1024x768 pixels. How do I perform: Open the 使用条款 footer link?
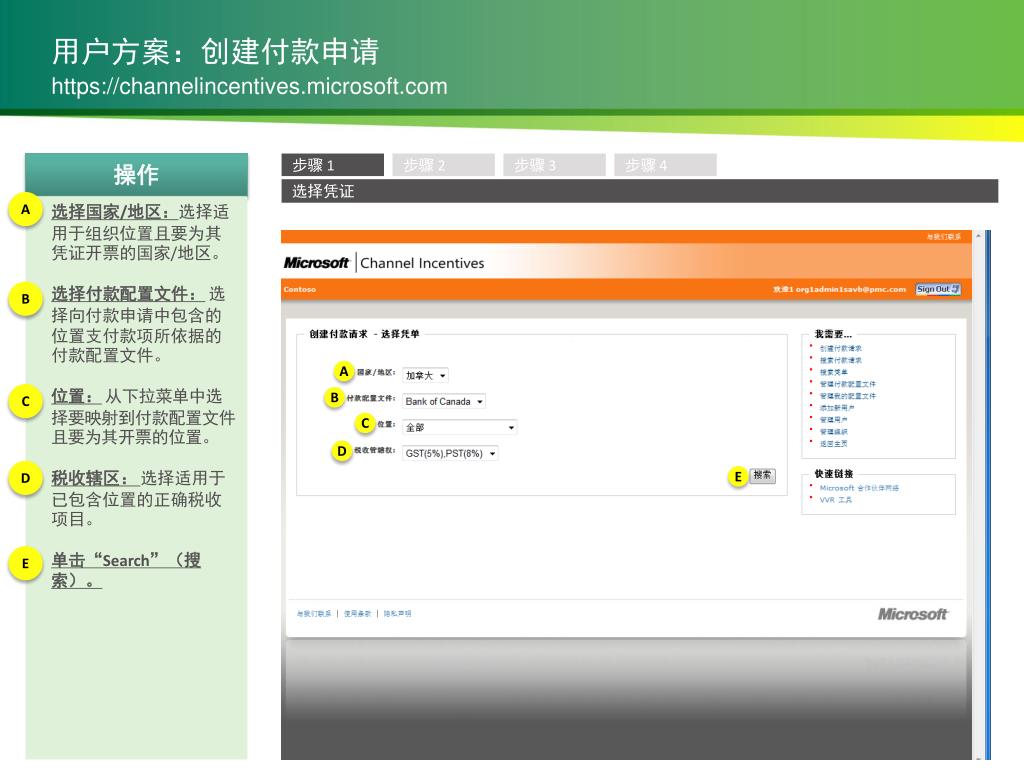coord(357,614)
